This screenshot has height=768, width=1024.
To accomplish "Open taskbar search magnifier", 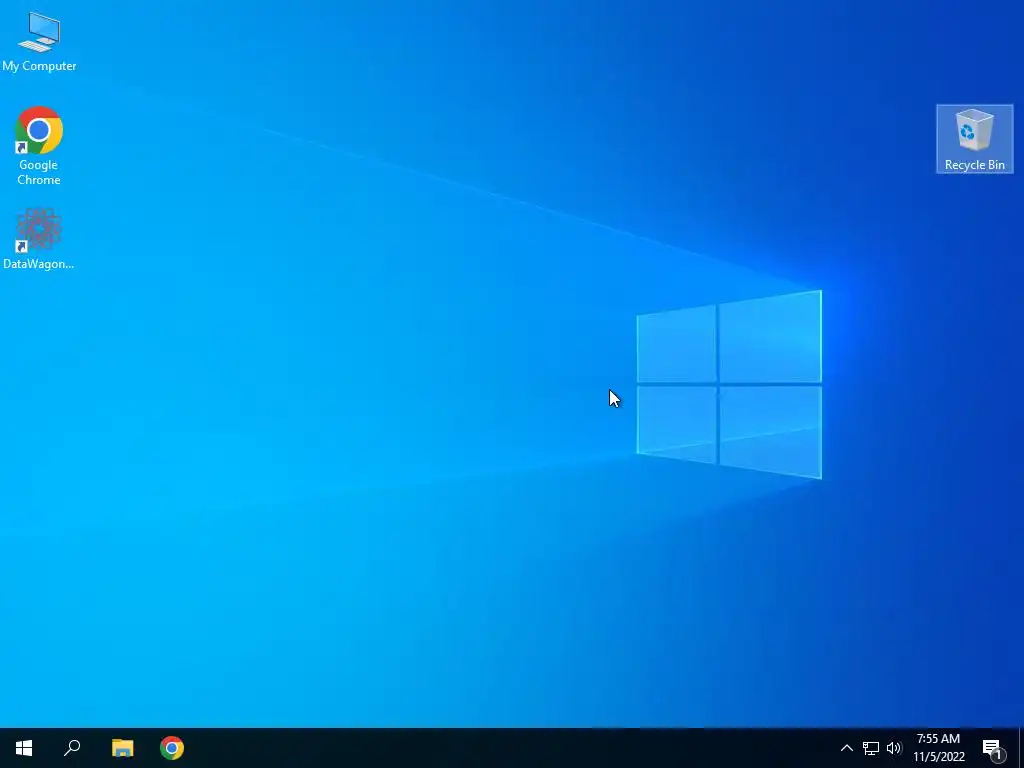I will pos(72,748).
